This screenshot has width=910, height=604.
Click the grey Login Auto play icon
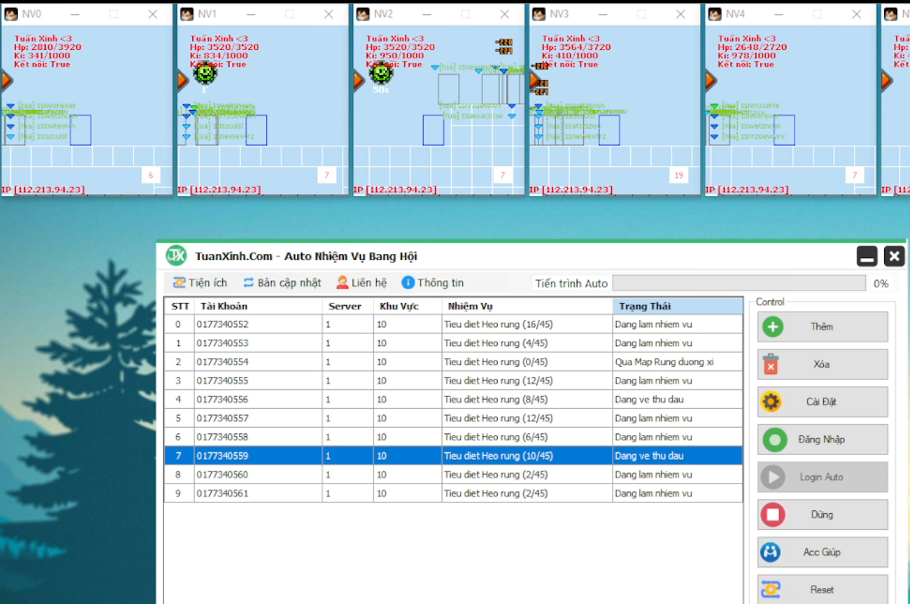pyautogui.click(x=773, y=477)
